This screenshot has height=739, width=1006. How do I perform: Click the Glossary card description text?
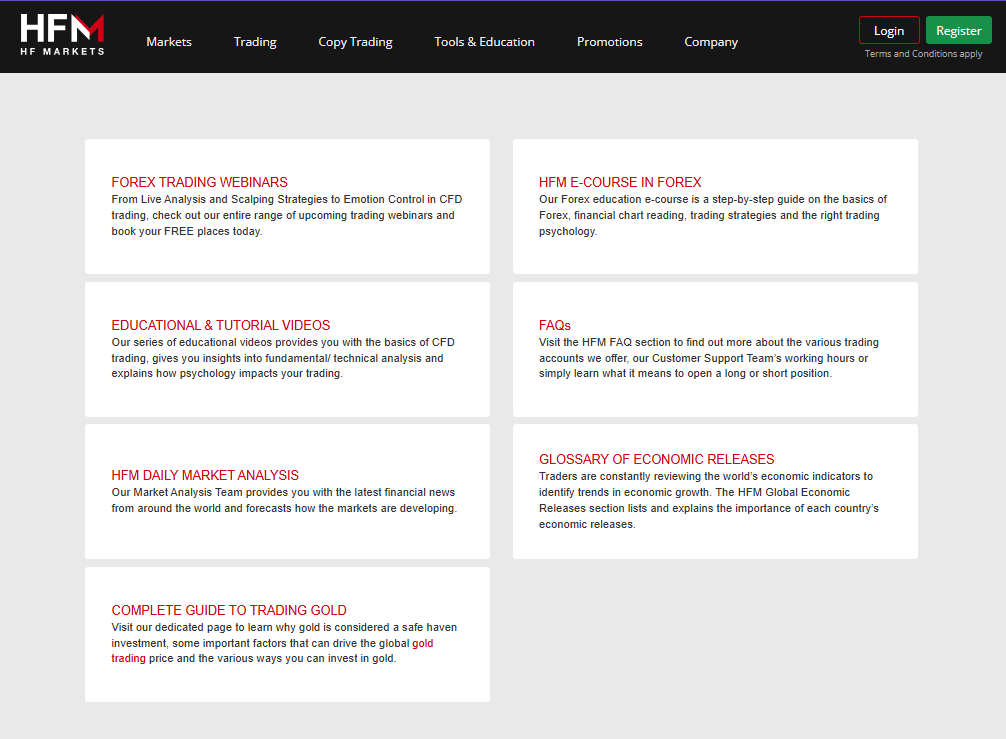tap(709, 500)
